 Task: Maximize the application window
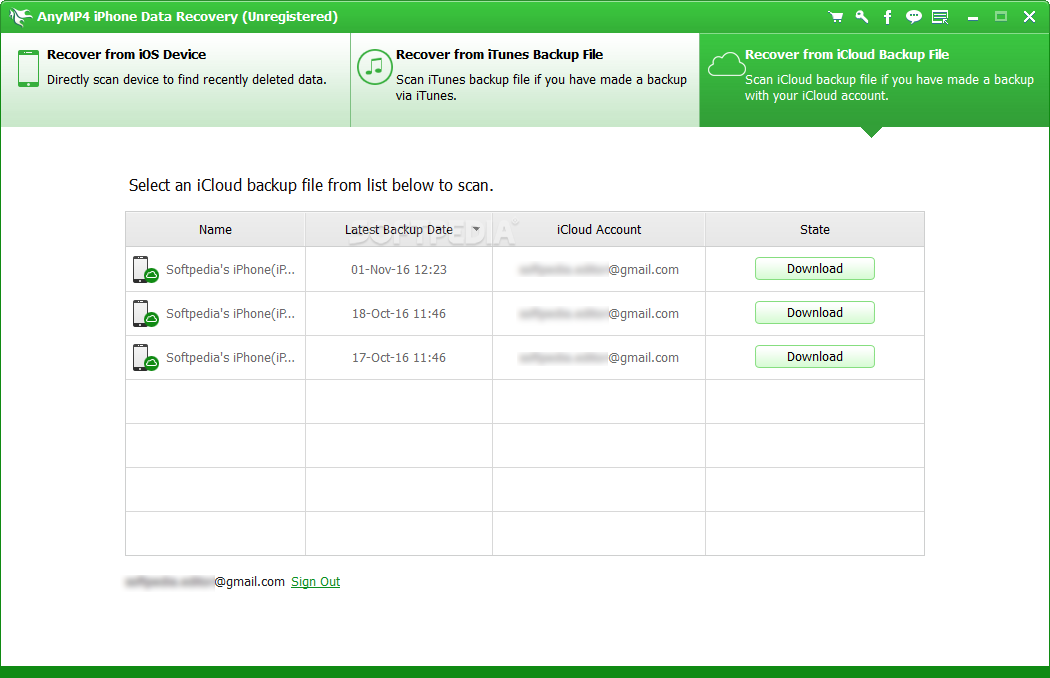1001,17
